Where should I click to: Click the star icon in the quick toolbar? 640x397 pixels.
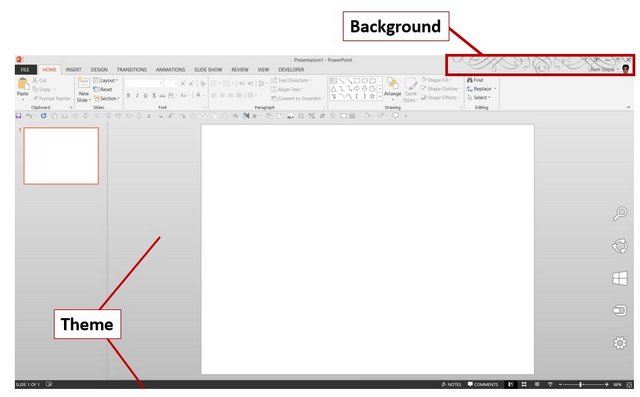[x=333, y=116]
